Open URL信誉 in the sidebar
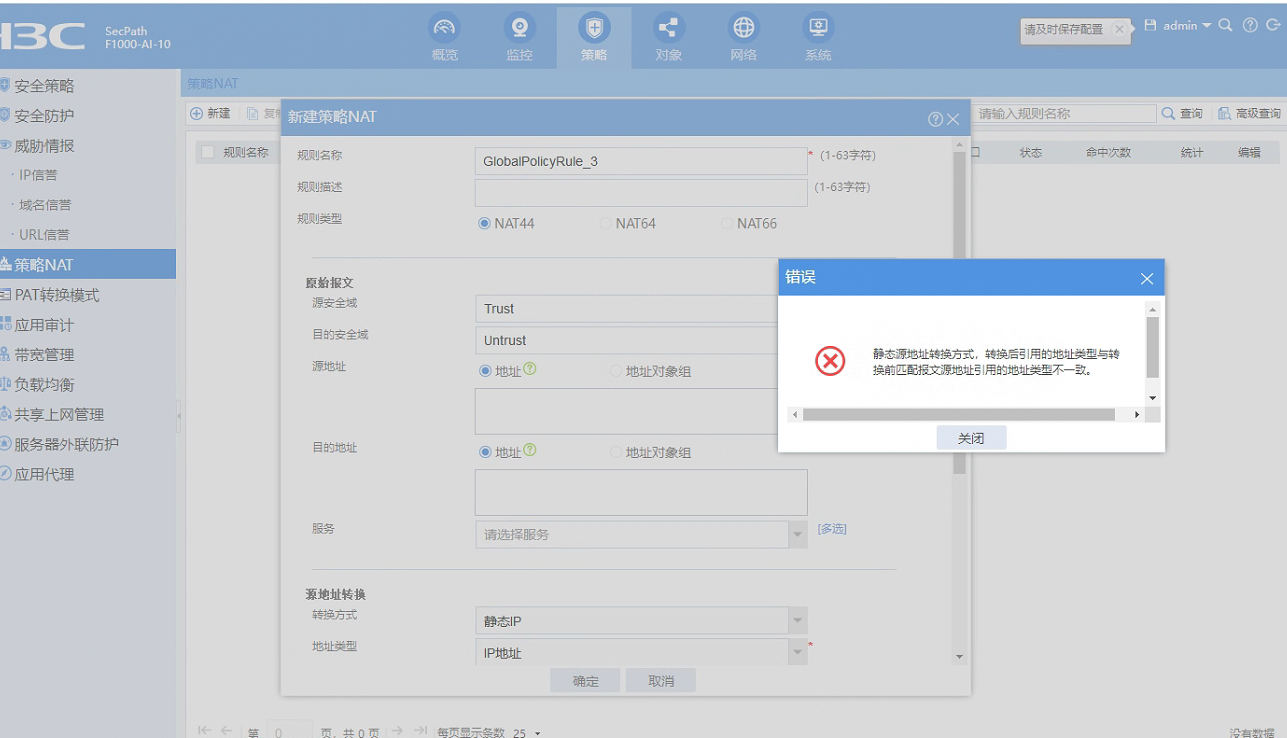This screenshot has width=1287, height=738. pyautogui.click(x=44, y=235)
